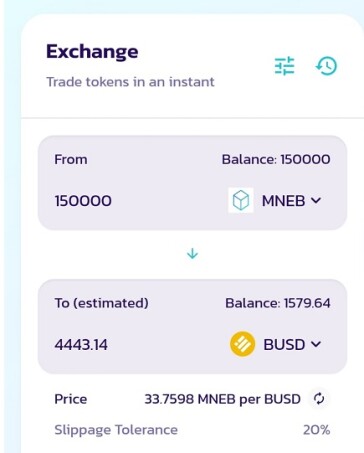Invert price with the refresh arrows icon
Screen dimensions: 364x453
319,399
